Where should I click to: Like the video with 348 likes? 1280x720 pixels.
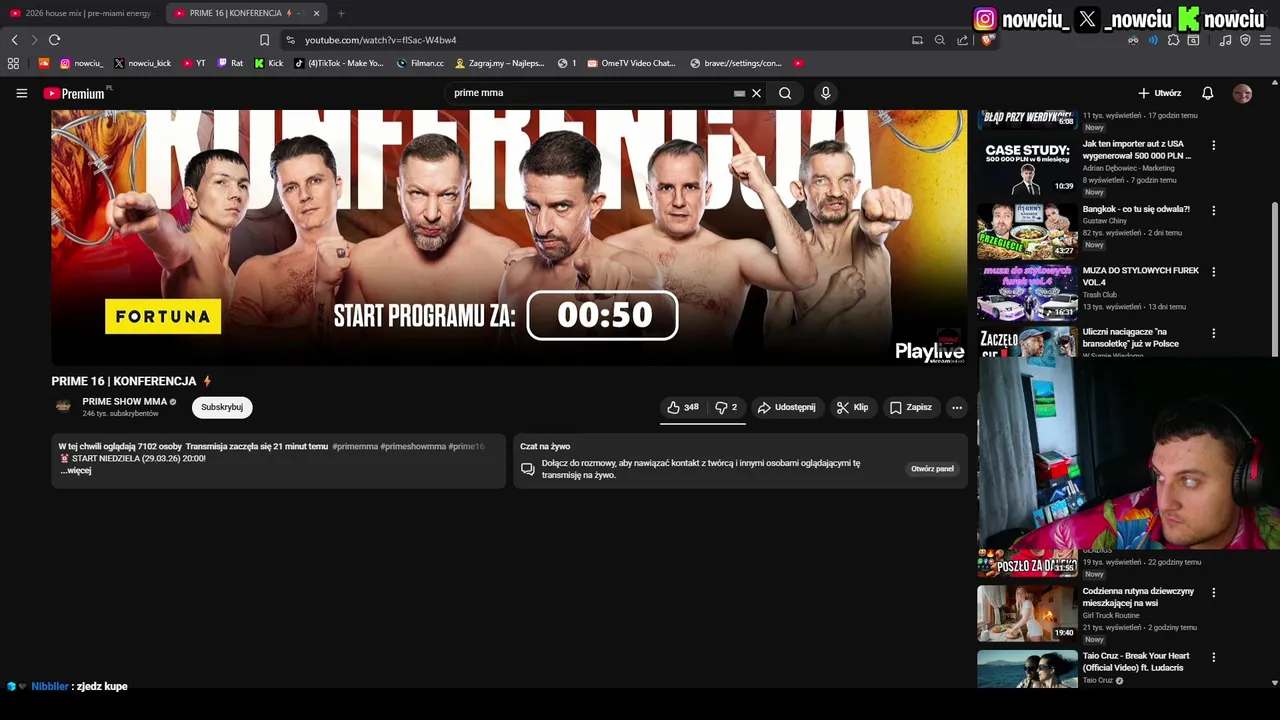(683, 407)
